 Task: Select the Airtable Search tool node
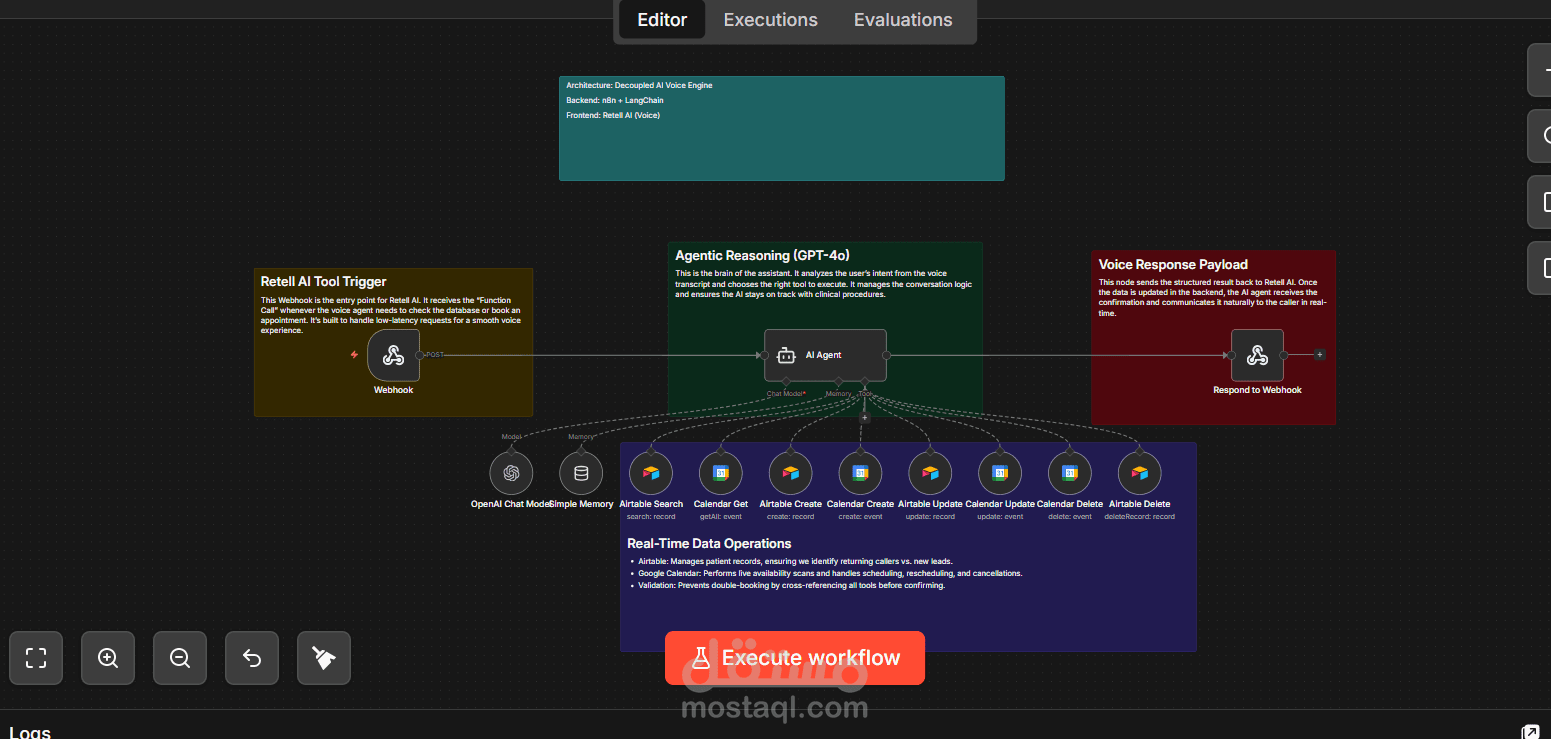coord(651,473)
